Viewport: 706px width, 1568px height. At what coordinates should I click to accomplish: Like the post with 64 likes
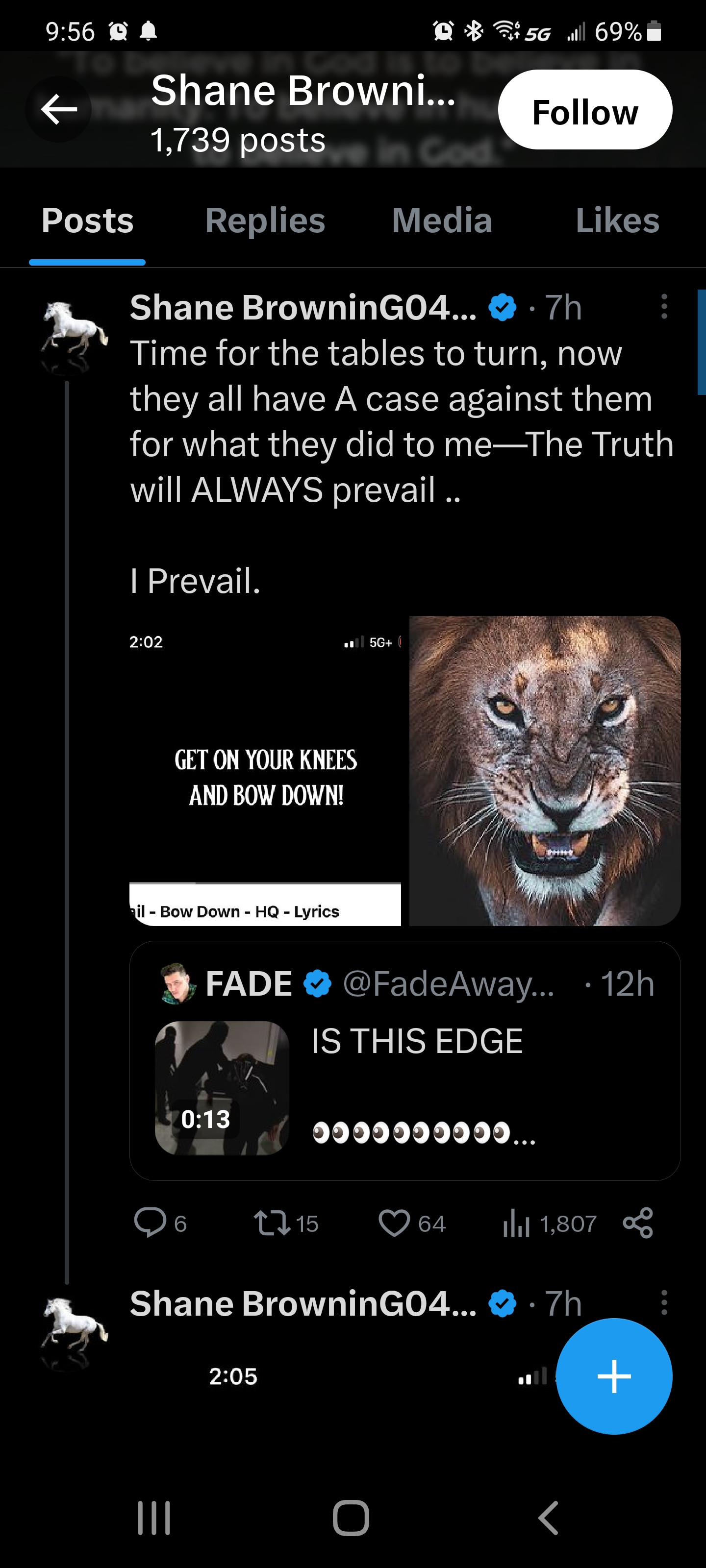point(394,1222)
